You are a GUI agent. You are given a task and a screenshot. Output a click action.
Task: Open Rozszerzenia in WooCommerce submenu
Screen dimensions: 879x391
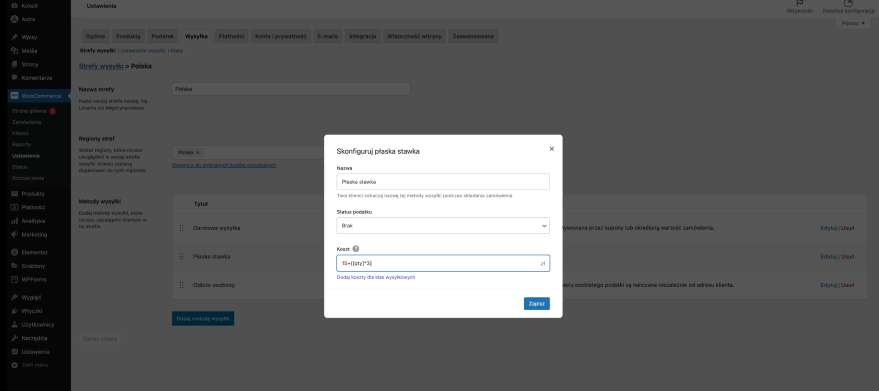[27, 178]
